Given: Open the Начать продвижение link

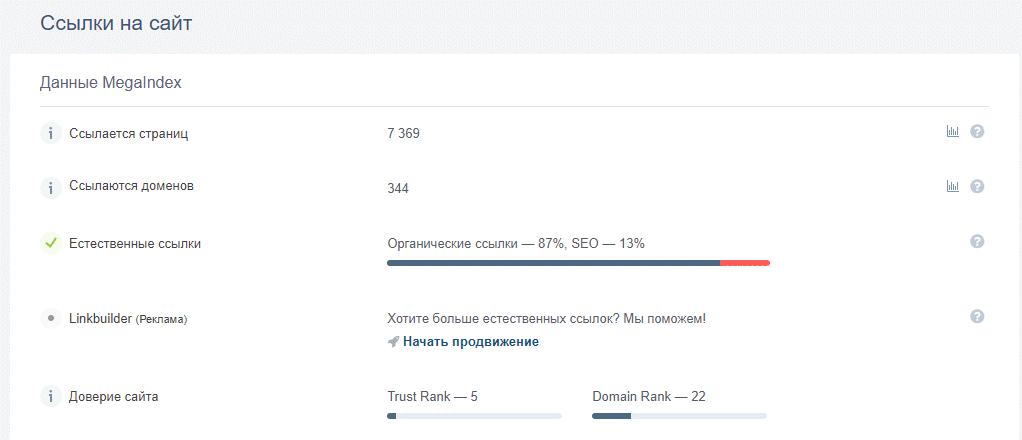Looking at the screenshot, I should [471, 342].
